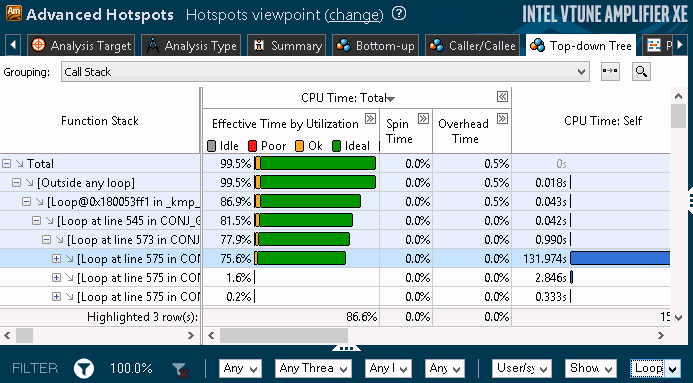Open the Summary tab
Screen dimensions: 693x383
286,46
